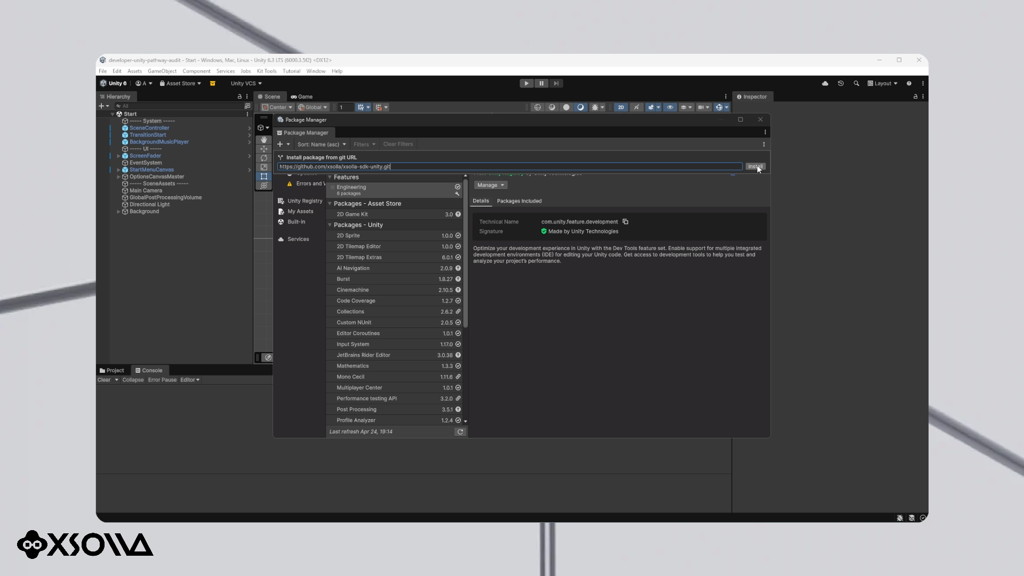Viewport: 1024px width, 576px height.
Task: Open the Sort: Name (asc) dropdown
Action: [321, 144]
